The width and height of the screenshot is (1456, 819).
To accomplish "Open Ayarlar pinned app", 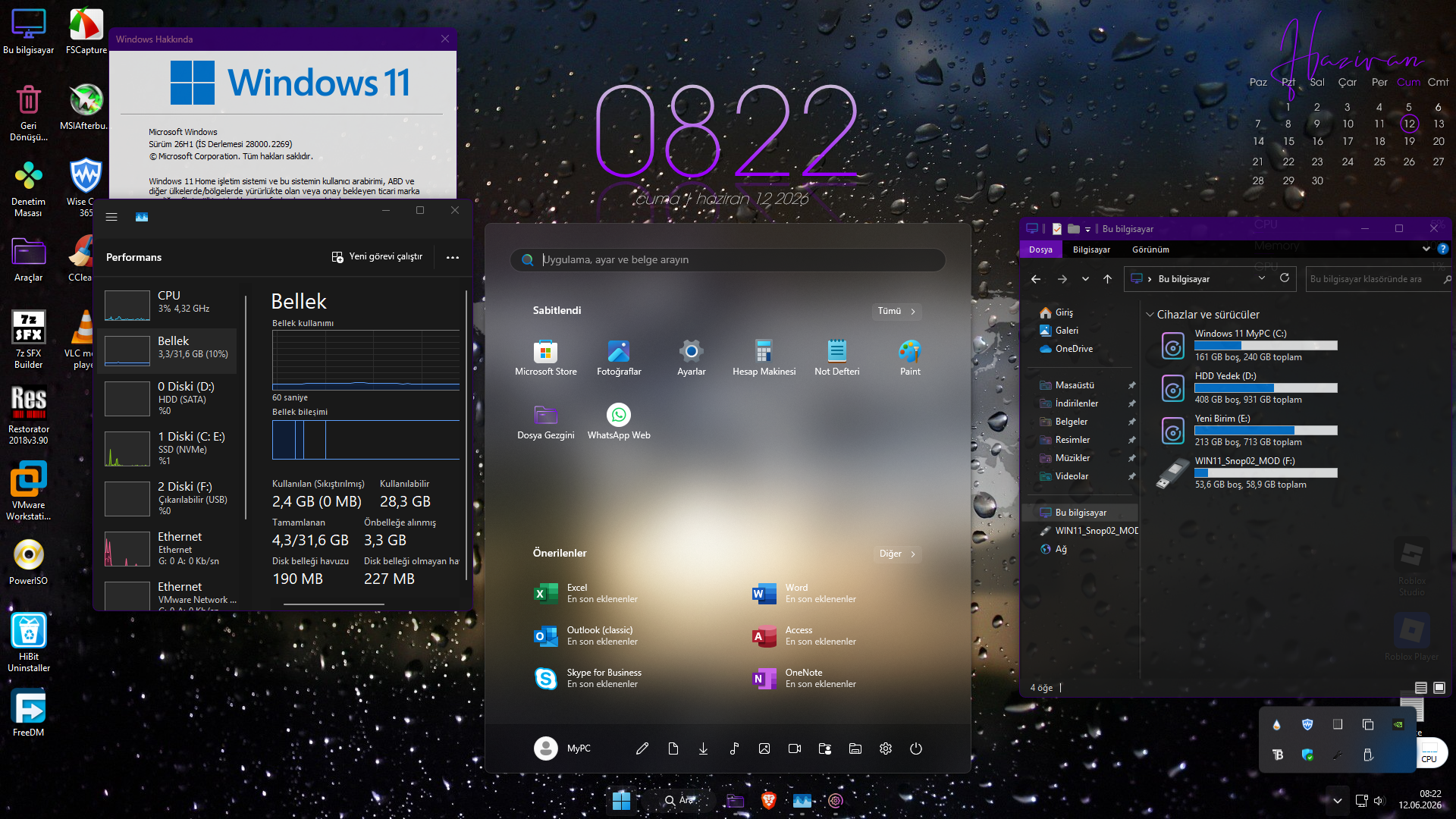I will pos(691,358).
